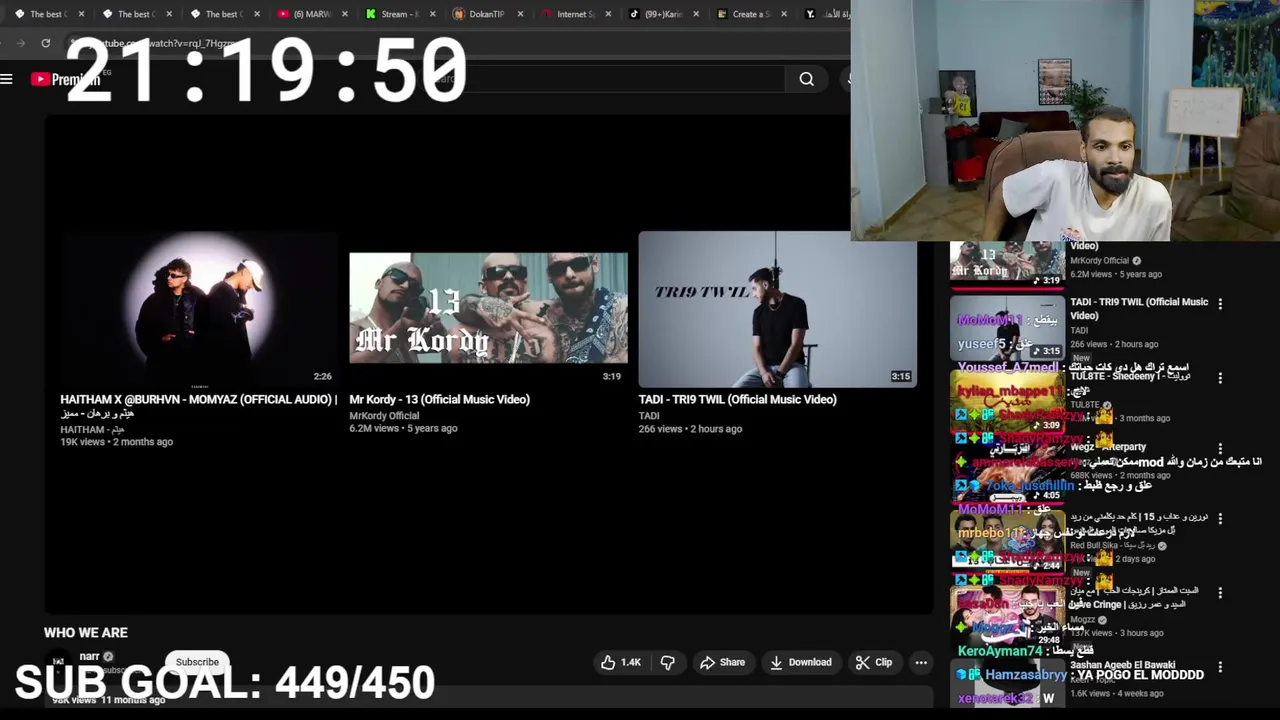Switch to the (6) MARW YouTube tab
Viewport: 1280px width, 720px height.
(x=310, y=14)
